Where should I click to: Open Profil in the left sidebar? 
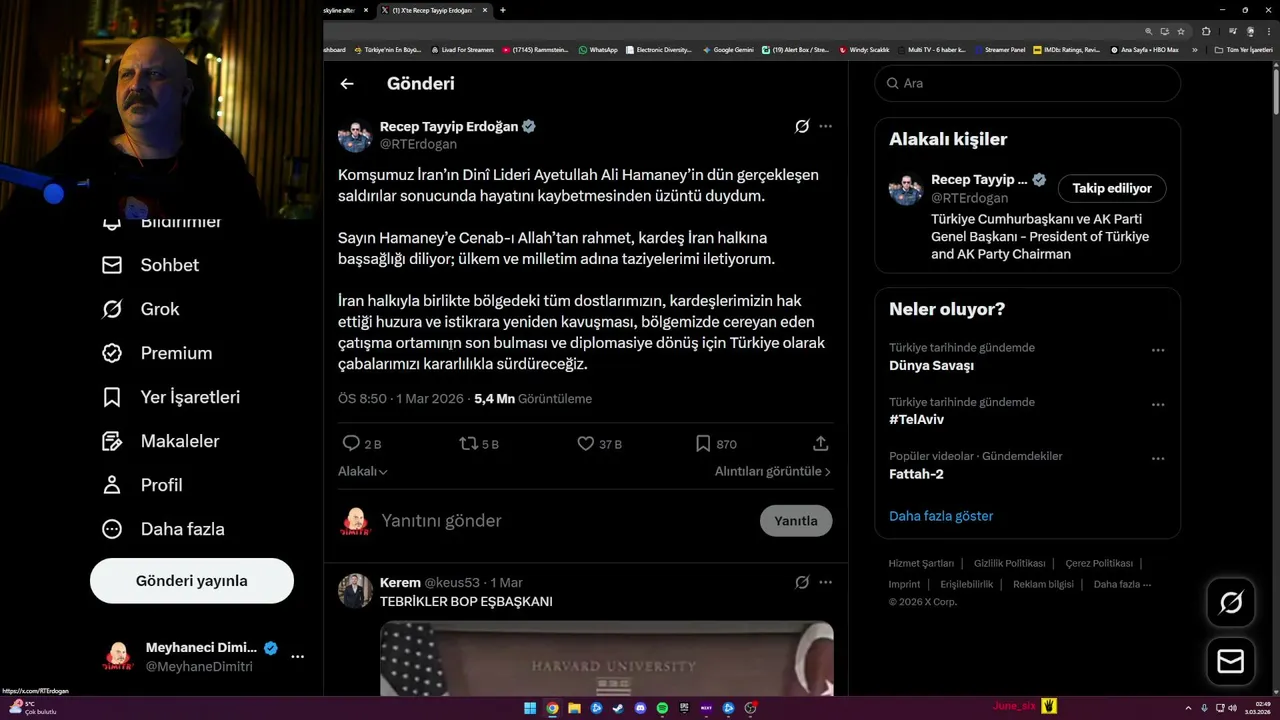click(142, 485)
